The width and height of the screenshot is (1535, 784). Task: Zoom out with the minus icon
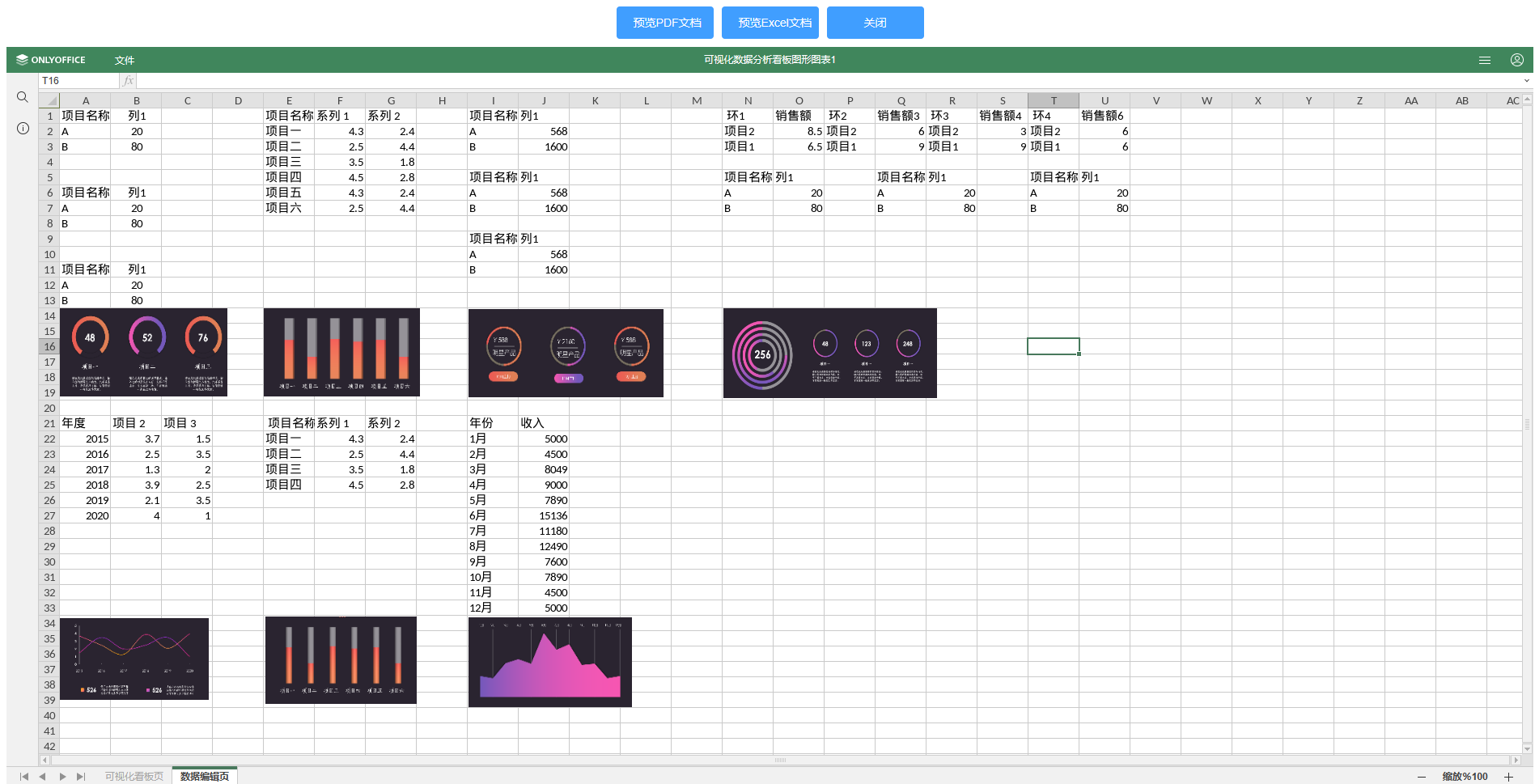[1422, 777]
